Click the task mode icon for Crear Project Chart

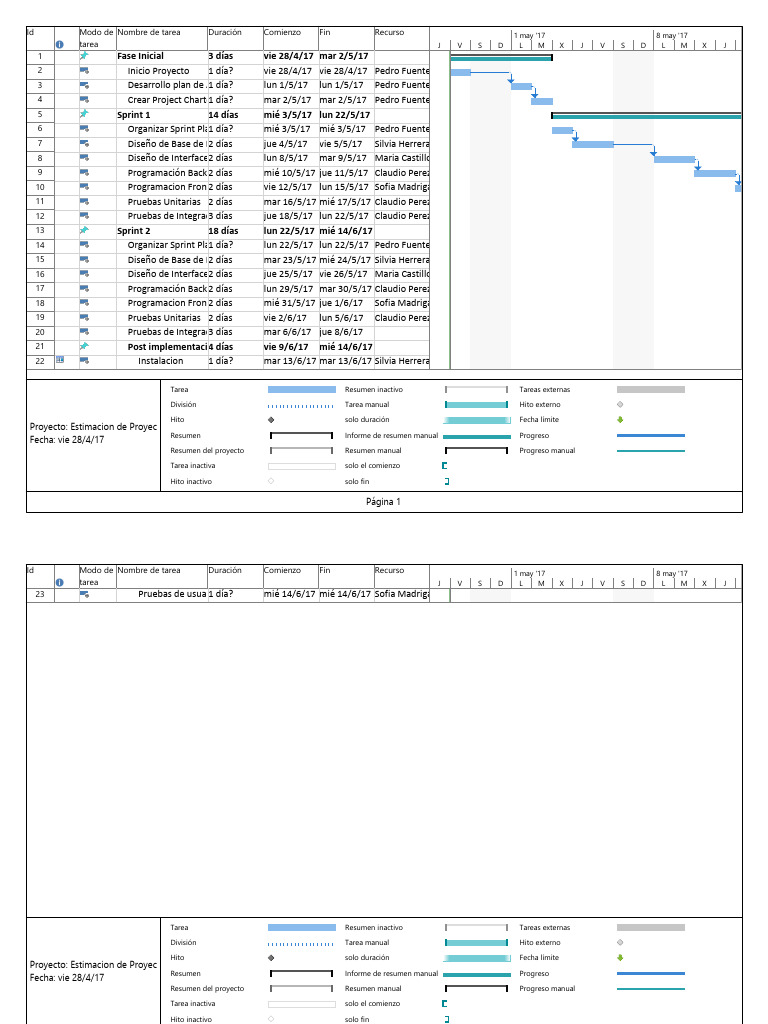pyautogui.click(x=84, y=99)
